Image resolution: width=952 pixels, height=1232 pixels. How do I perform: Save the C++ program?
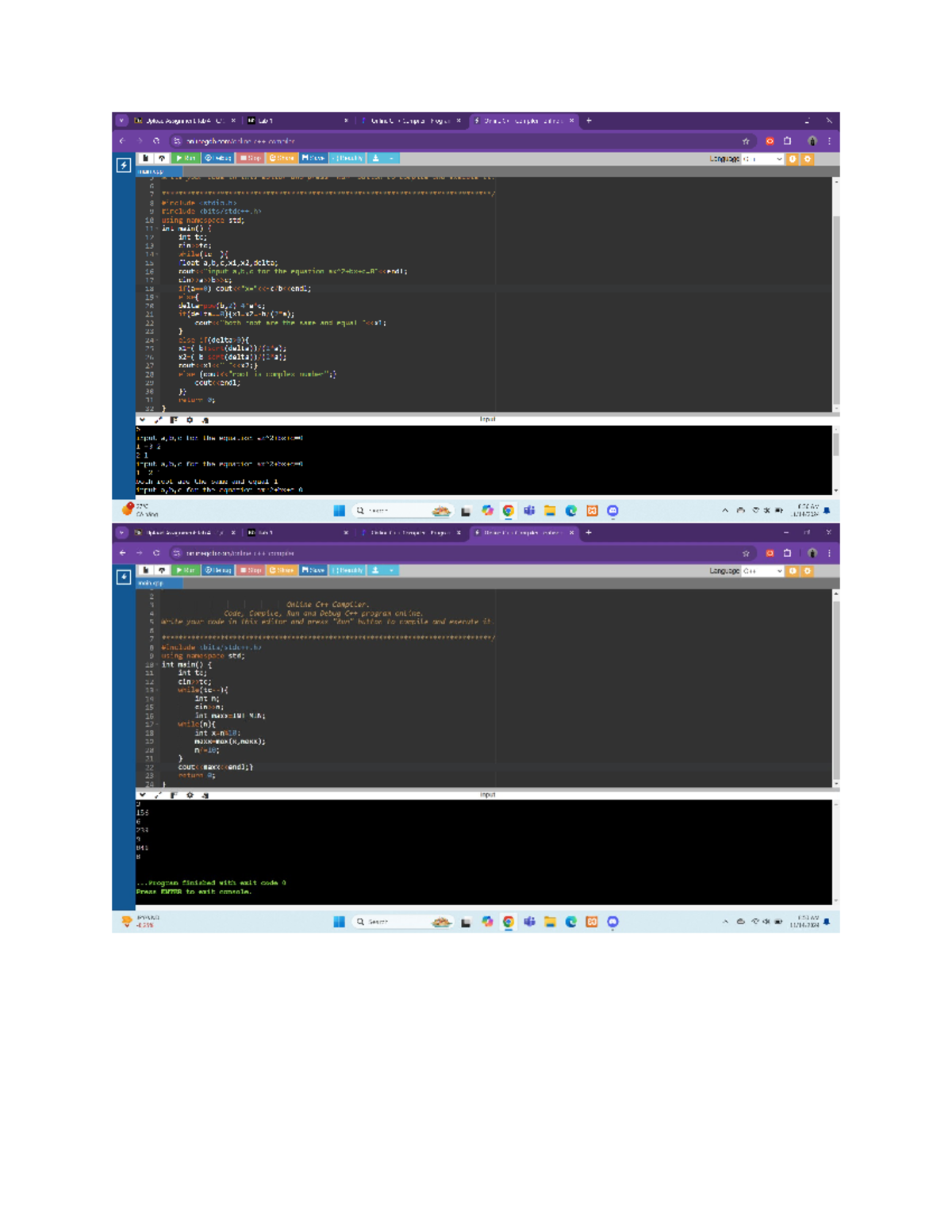(x=314, y=158)
